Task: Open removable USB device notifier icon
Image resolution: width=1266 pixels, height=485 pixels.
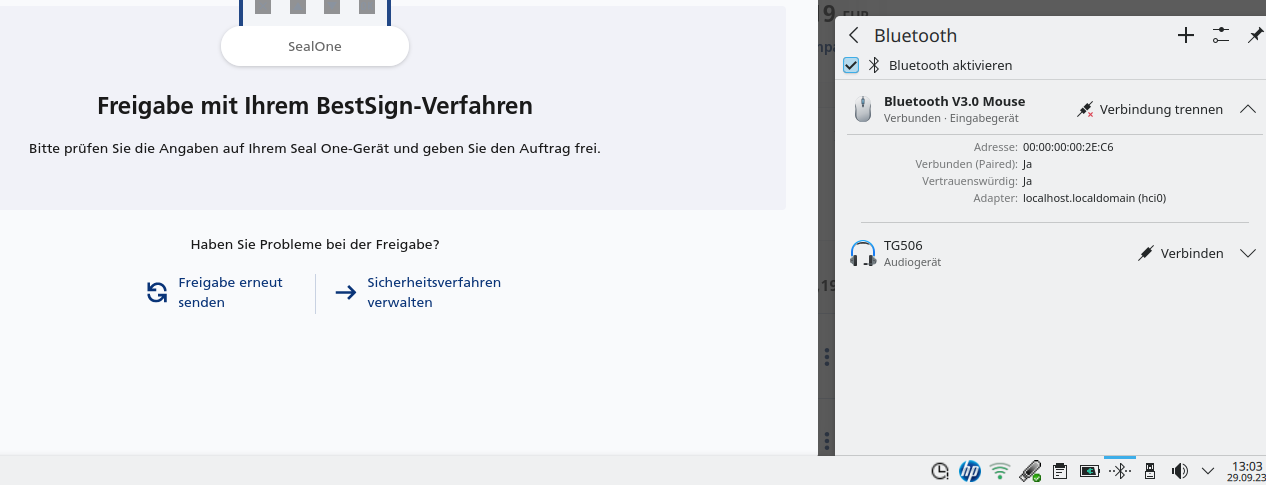Action: (1030, 471)
